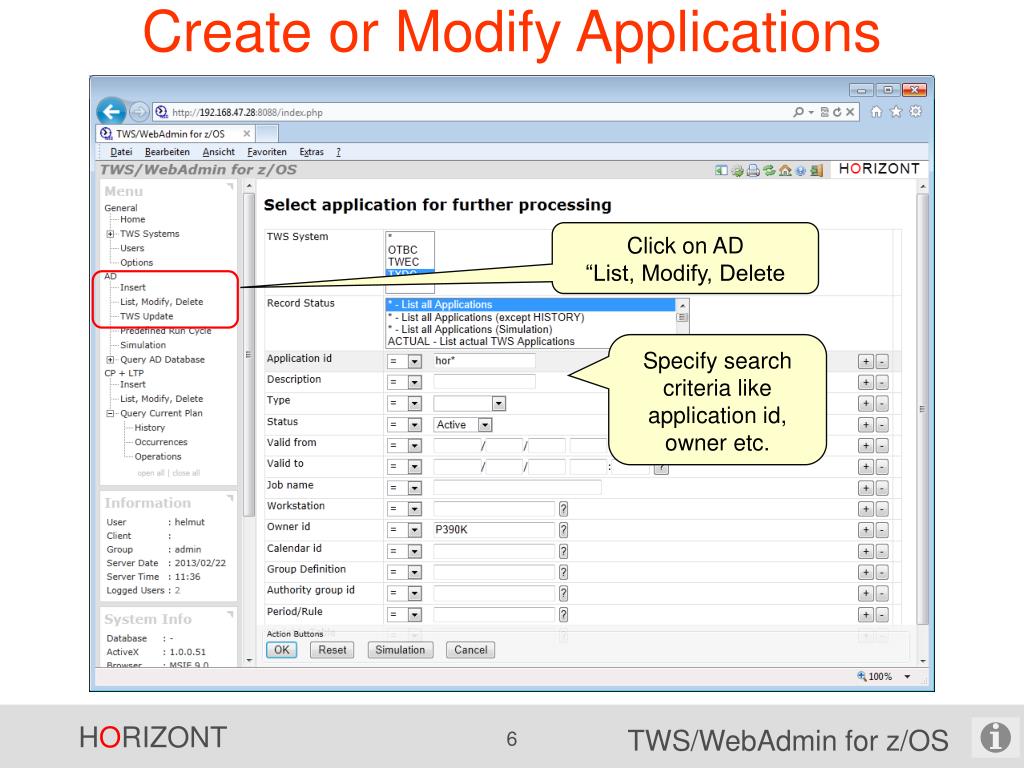Open the Favoriten menu

click(267, 152)
